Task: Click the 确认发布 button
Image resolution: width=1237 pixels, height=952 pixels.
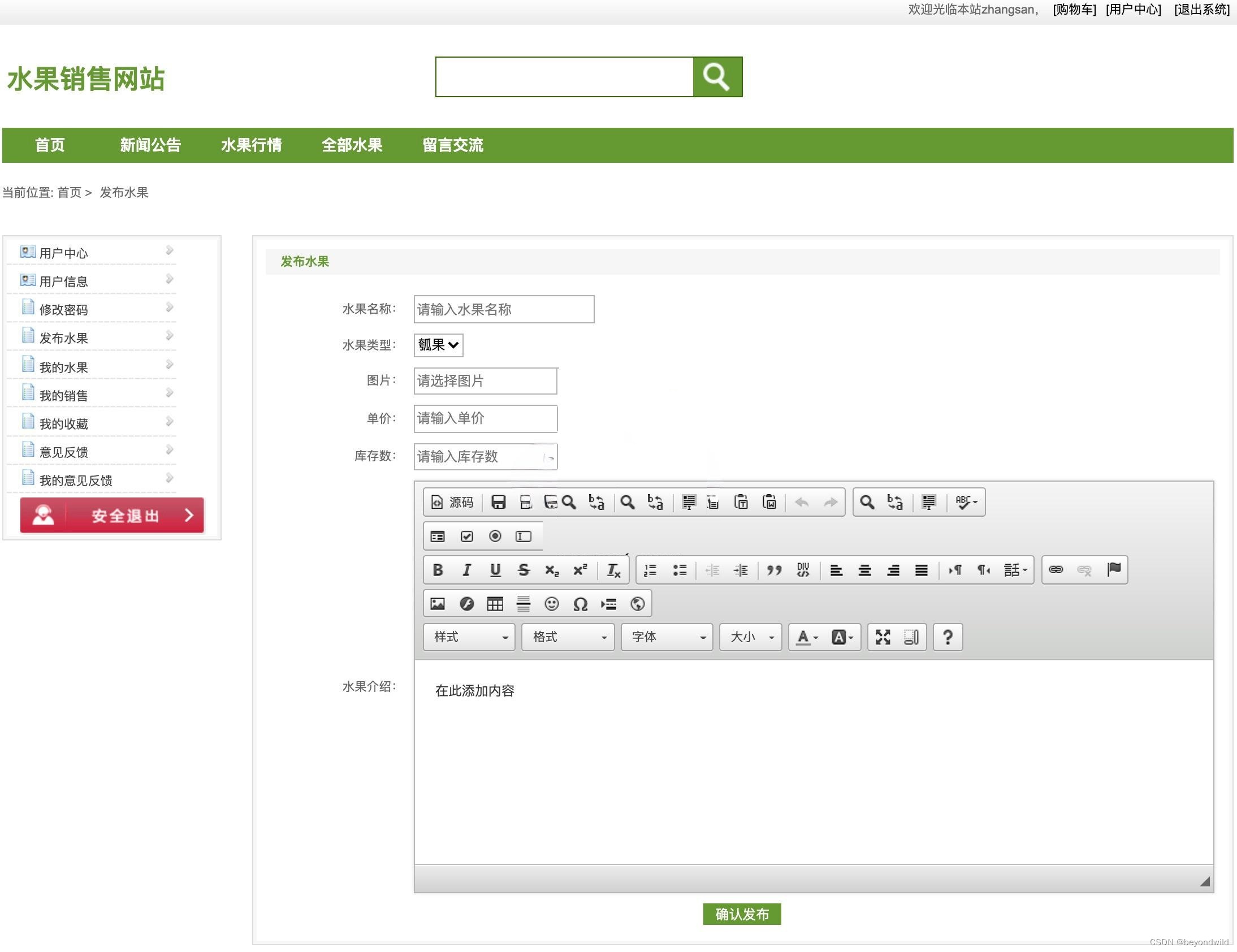Action: click(x=741, y=914)
